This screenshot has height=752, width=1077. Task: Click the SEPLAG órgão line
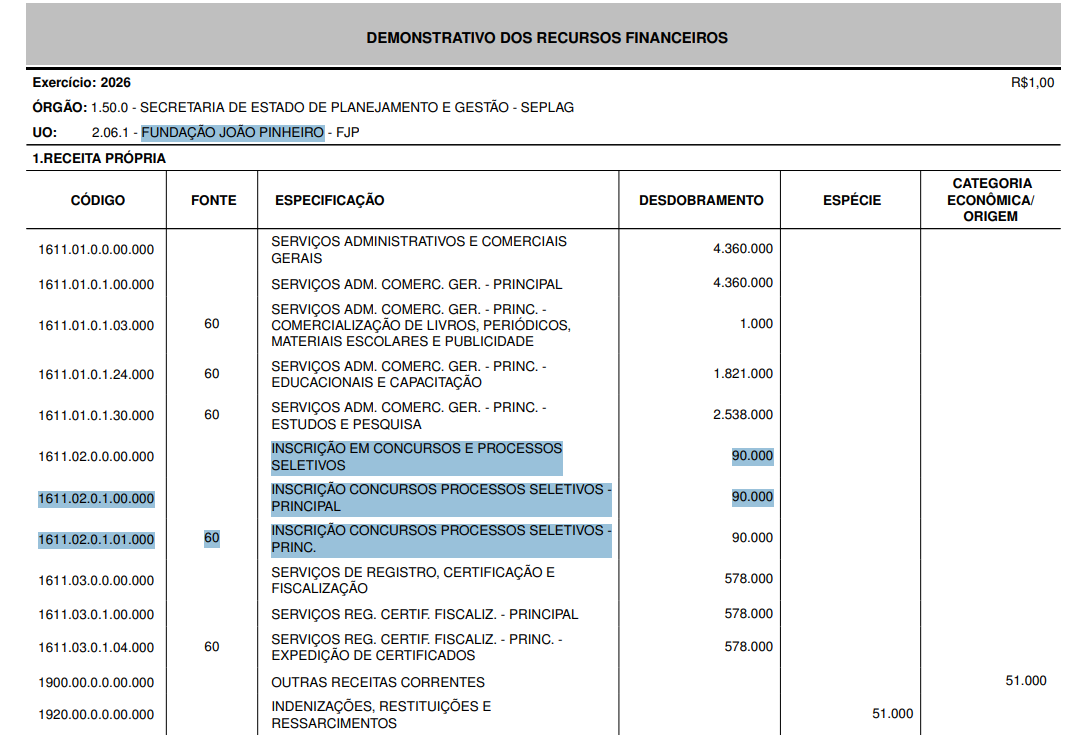(303, 108)
